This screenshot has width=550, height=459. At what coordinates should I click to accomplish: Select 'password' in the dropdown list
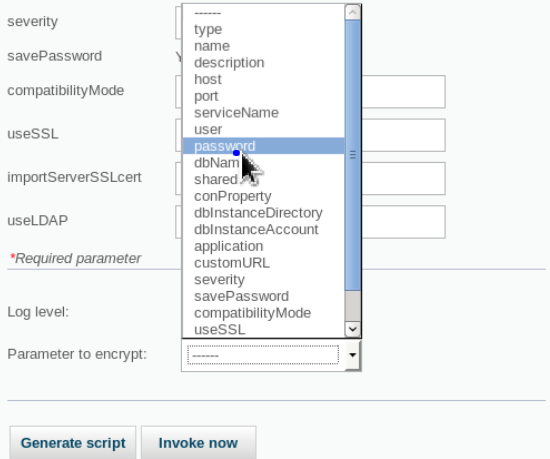tap(263, 146)
